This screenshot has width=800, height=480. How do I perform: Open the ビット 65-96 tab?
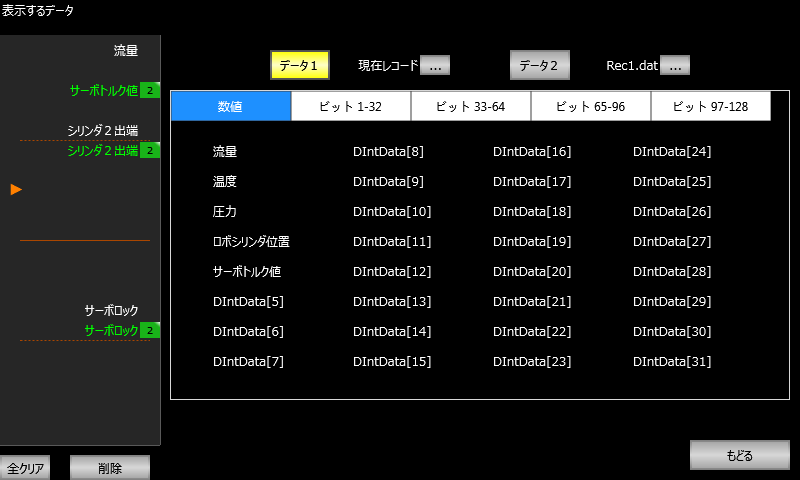[x=591, y=106]
